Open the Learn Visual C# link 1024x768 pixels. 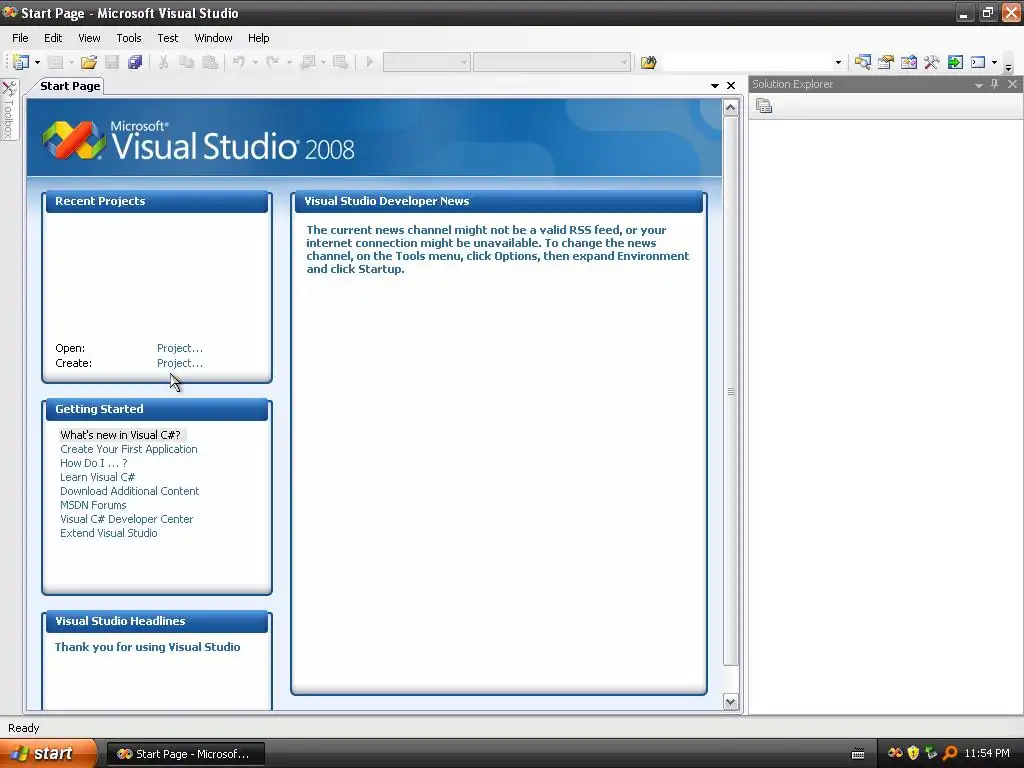pos(97,477)
